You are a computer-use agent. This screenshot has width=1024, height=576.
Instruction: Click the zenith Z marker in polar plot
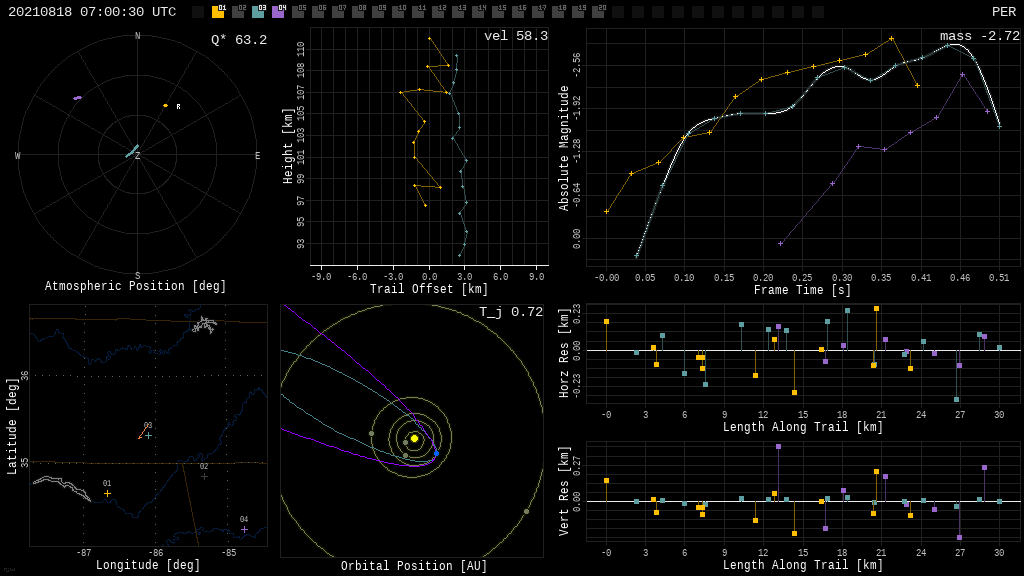click(x=138, y=156)
